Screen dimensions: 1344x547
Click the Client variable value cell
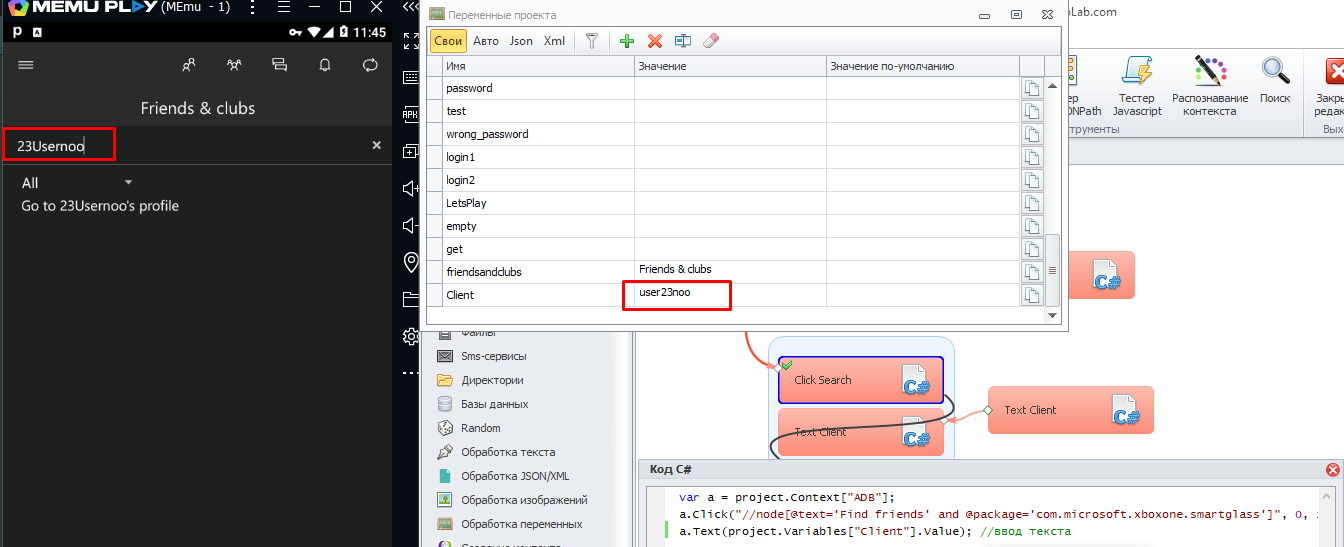(x=728, y=295)
